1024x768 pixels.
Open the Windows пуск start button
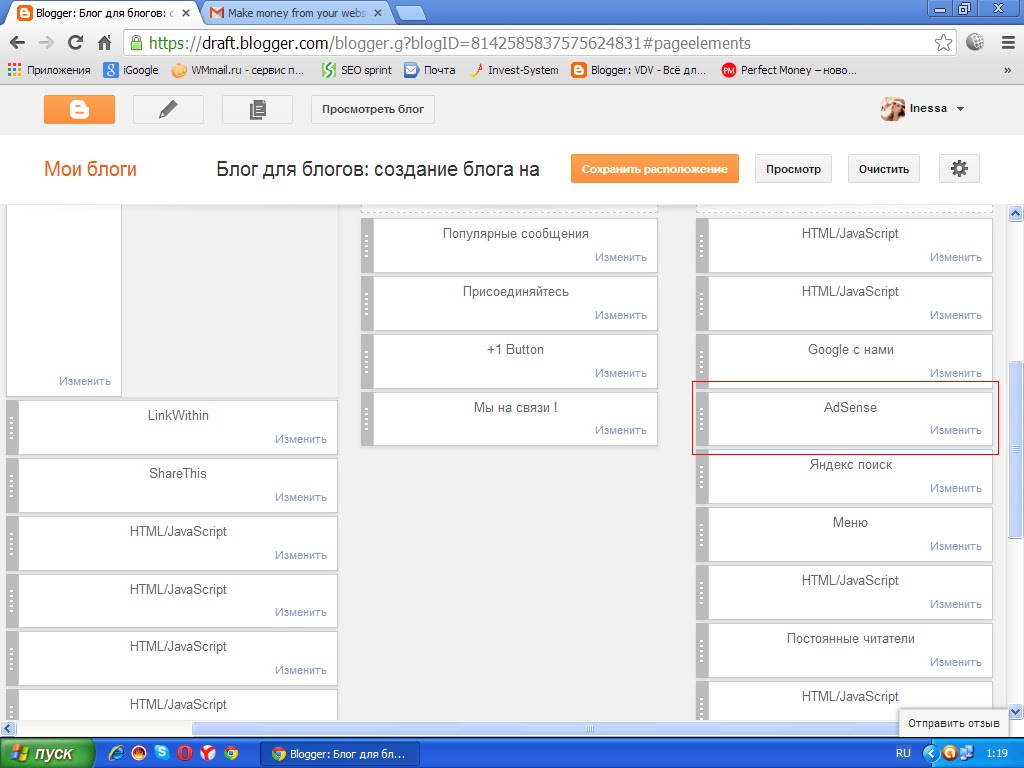coord(47,753)
